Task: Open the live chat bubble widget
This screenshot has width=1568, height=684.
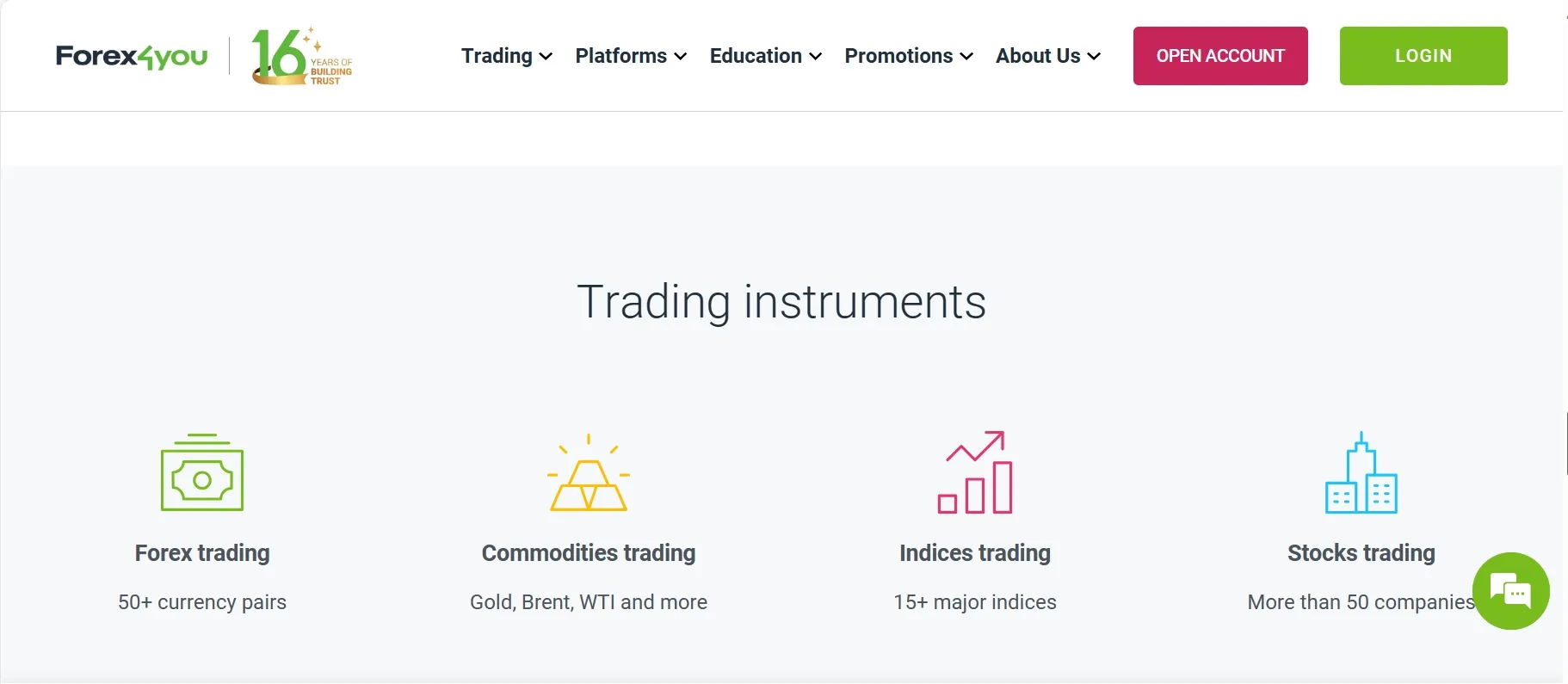Action: coord(1511,591)
